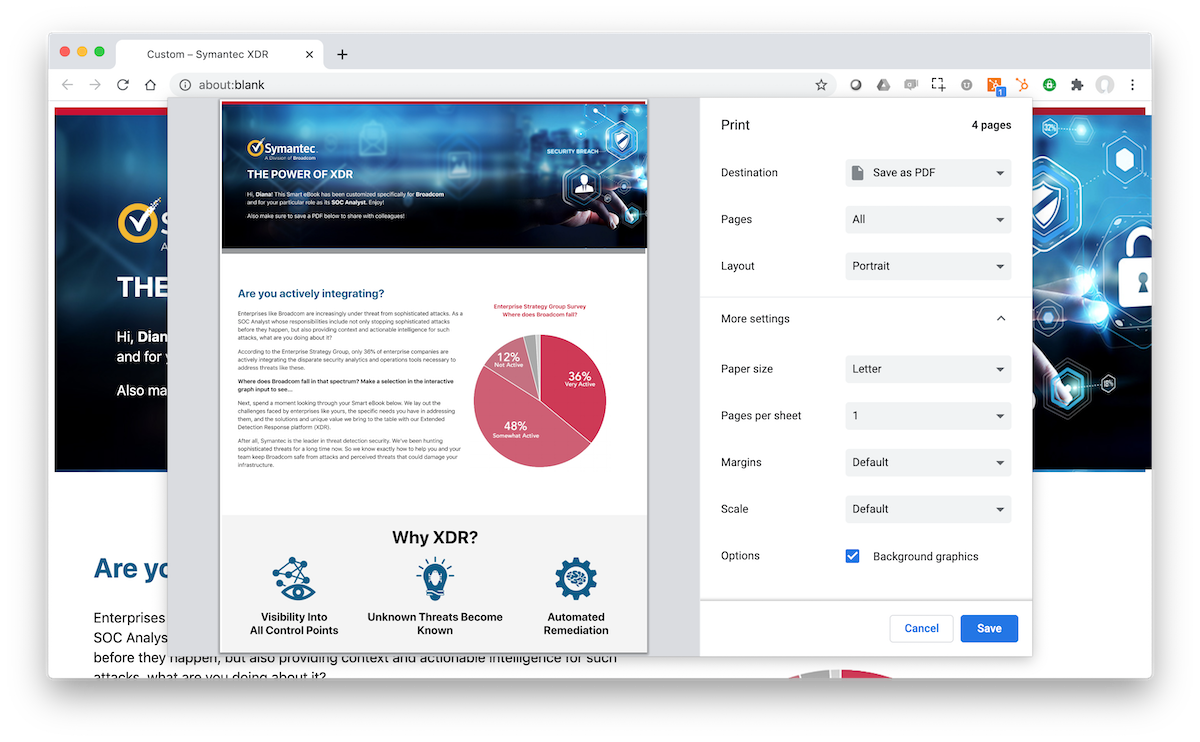Click the '4 pages' count text
1200x742 pixels.
pyautogui.click(x=991, y=125)
